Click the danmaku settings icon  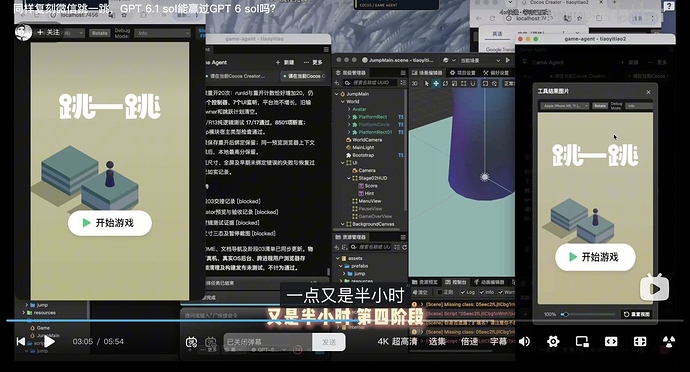[211, 342]
